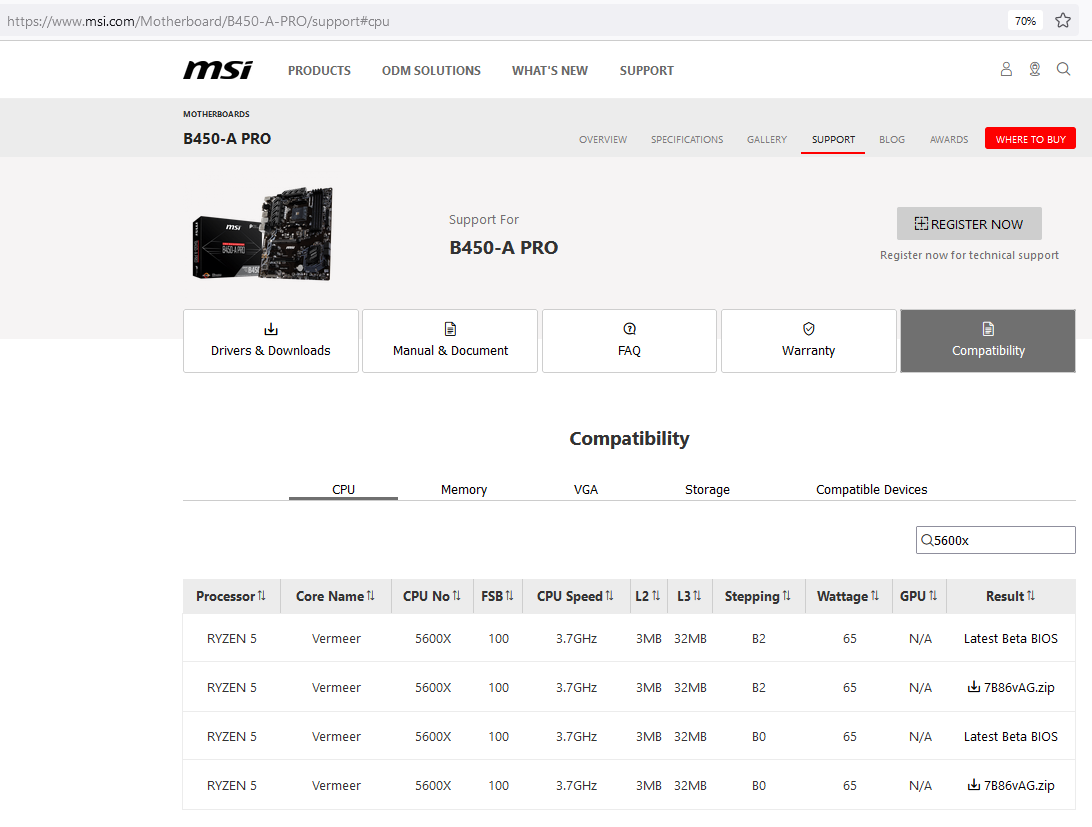Click 'Register now for technical support' text
The height and width of the screenshot is (827, 1092).
[x=969, y=255]
